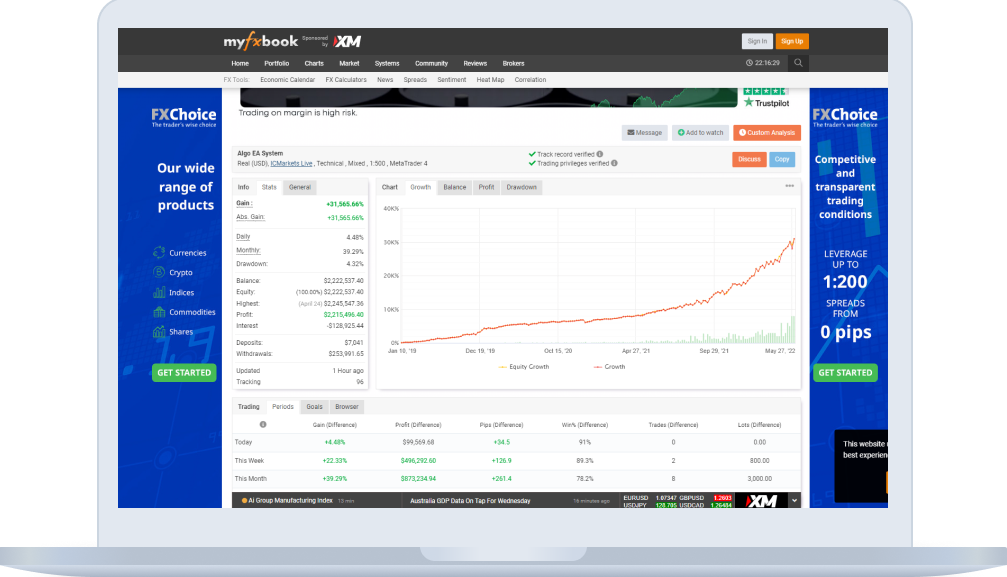Click the Custom Analysis orange button

pyautogui.click(x=766, y=132)
